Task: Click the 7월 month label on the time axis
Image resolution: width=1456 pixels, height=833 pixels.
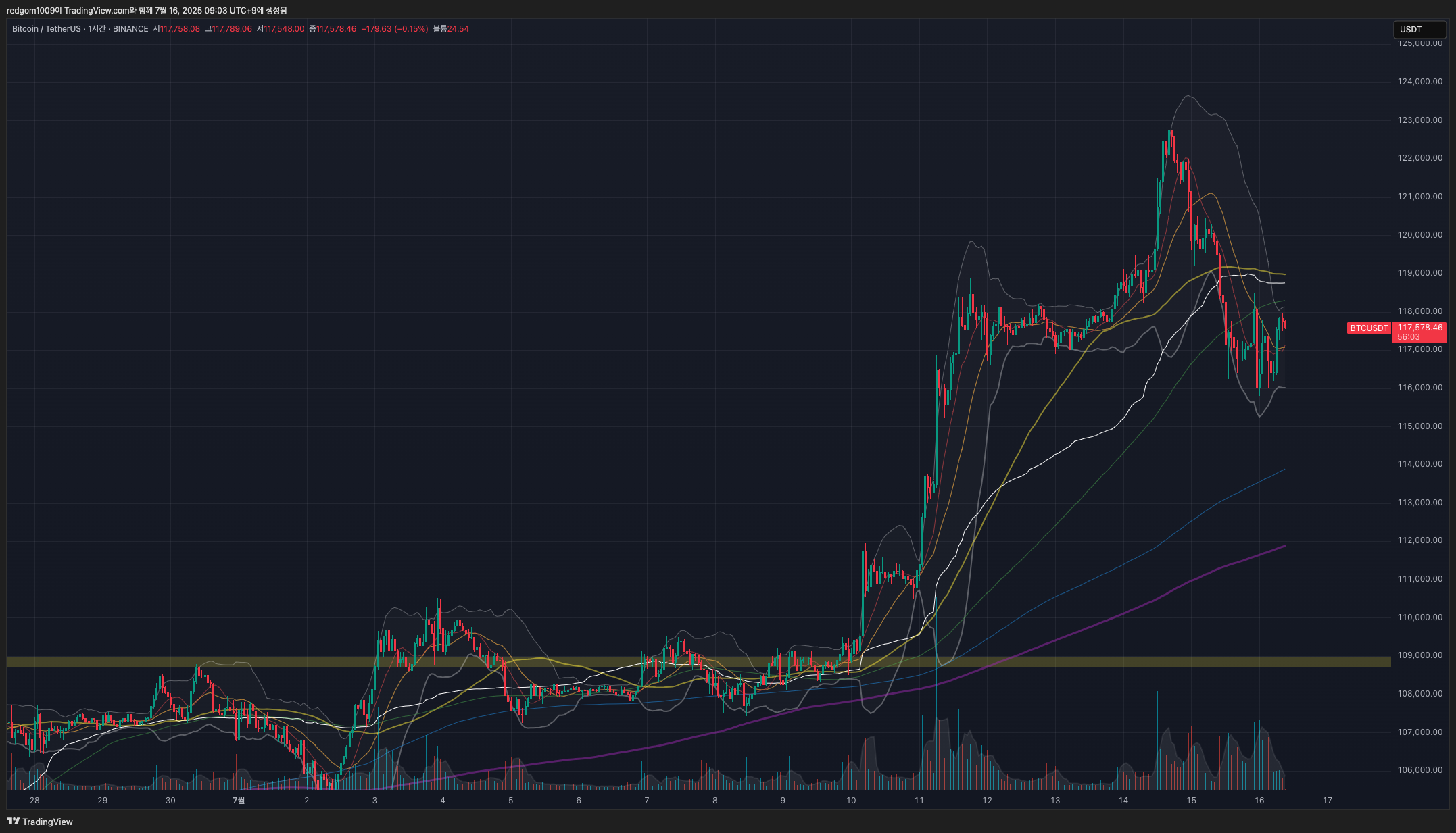Action: coord(239,801)
